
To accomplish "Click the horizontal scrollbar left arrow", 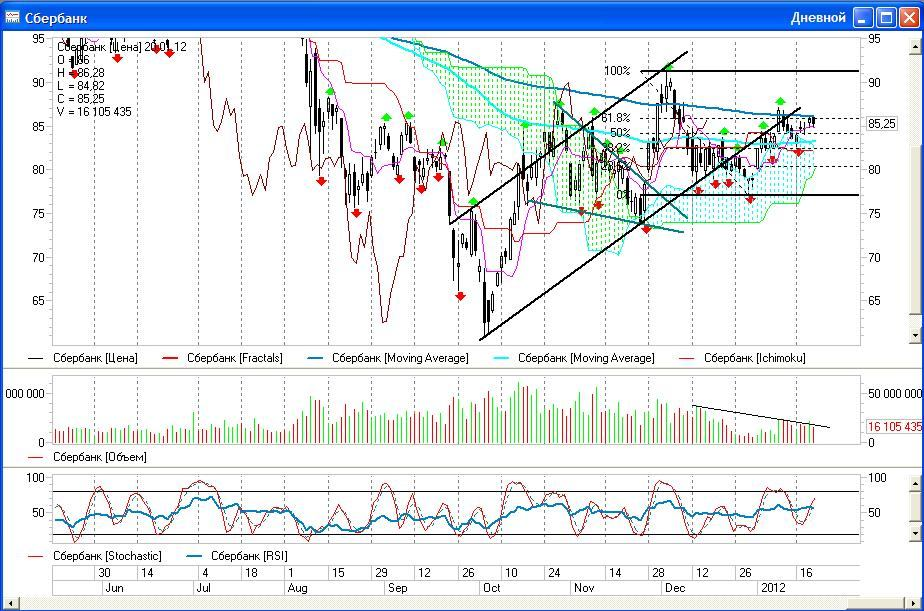I will click(x=11, y=603).
